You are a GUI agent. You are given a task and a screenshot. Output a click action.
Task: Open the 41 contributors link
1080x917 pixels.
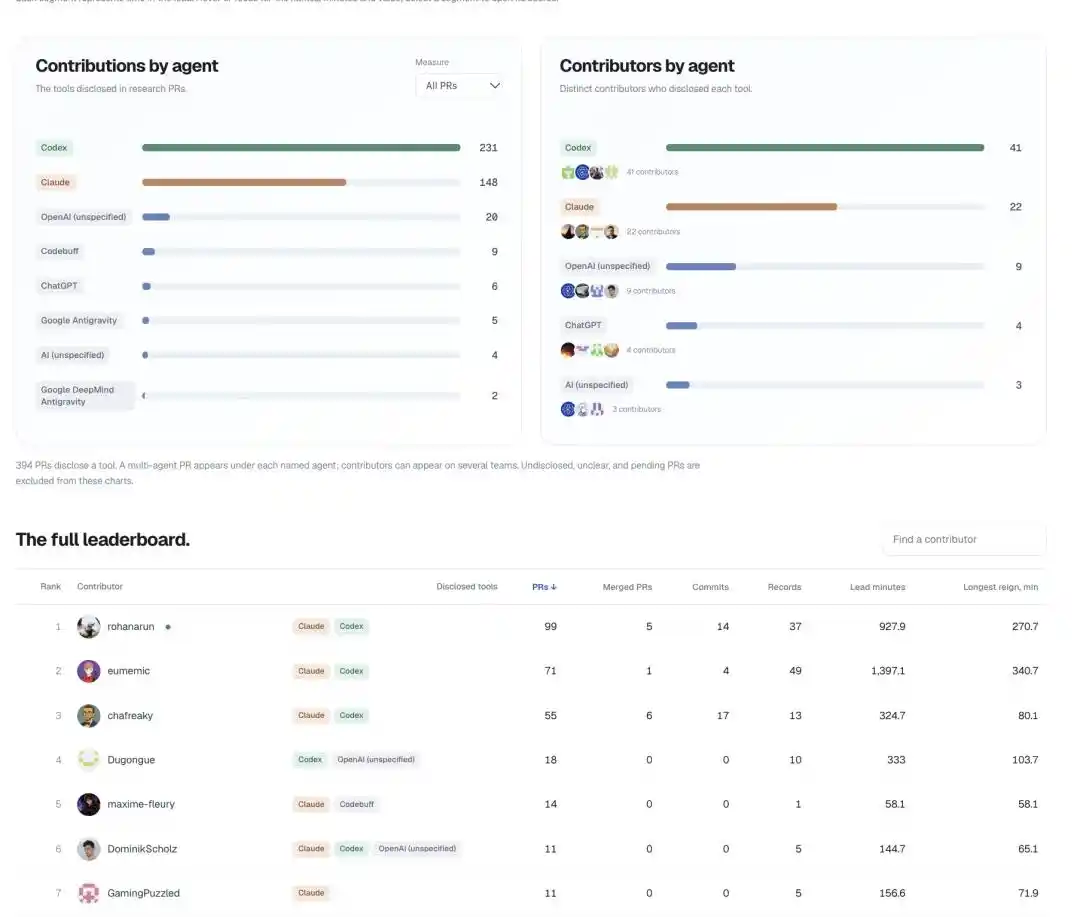point(652,172)
